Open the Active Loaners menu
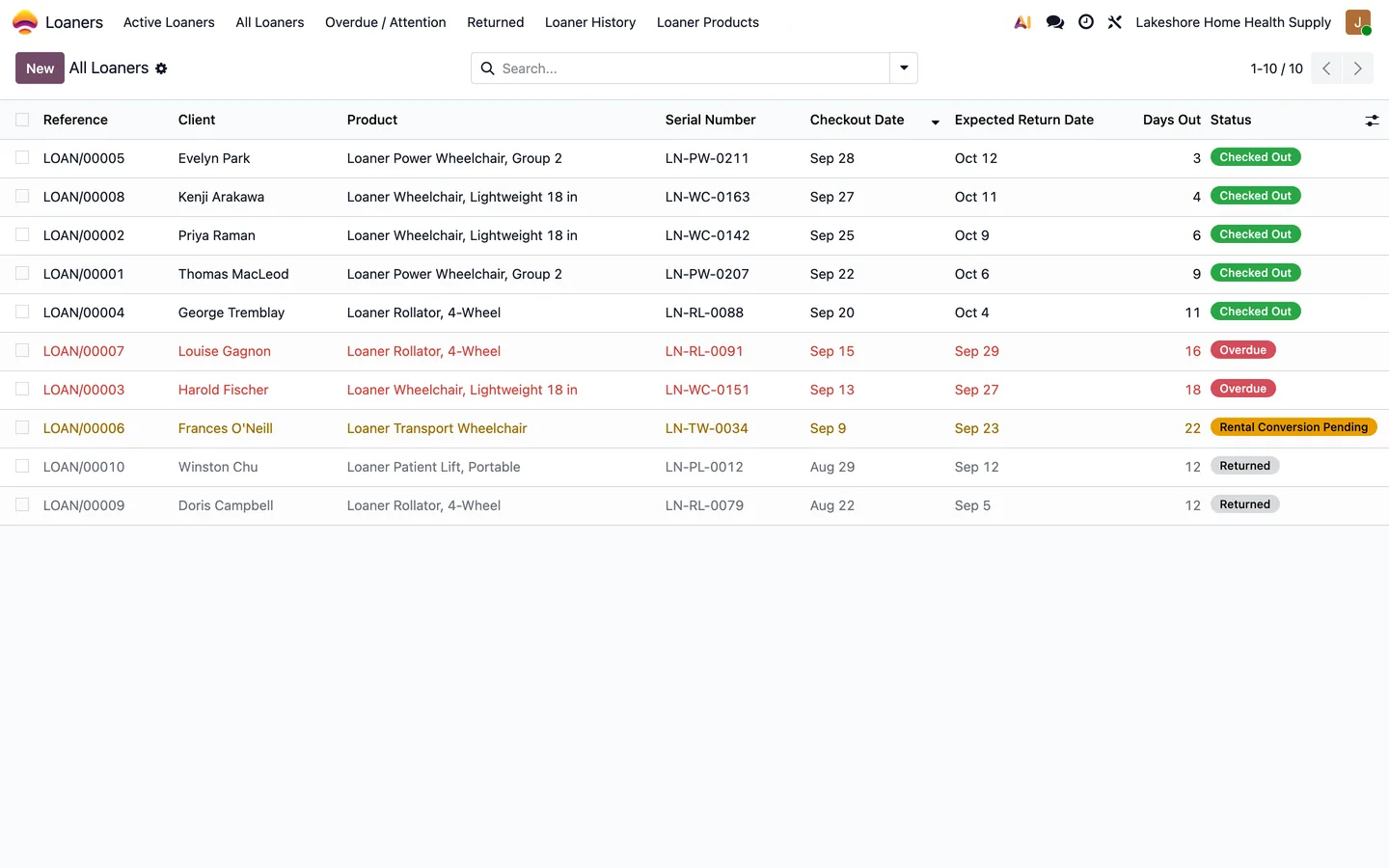The height and width of the screenshot is (868, 1389). pos(169,22)
